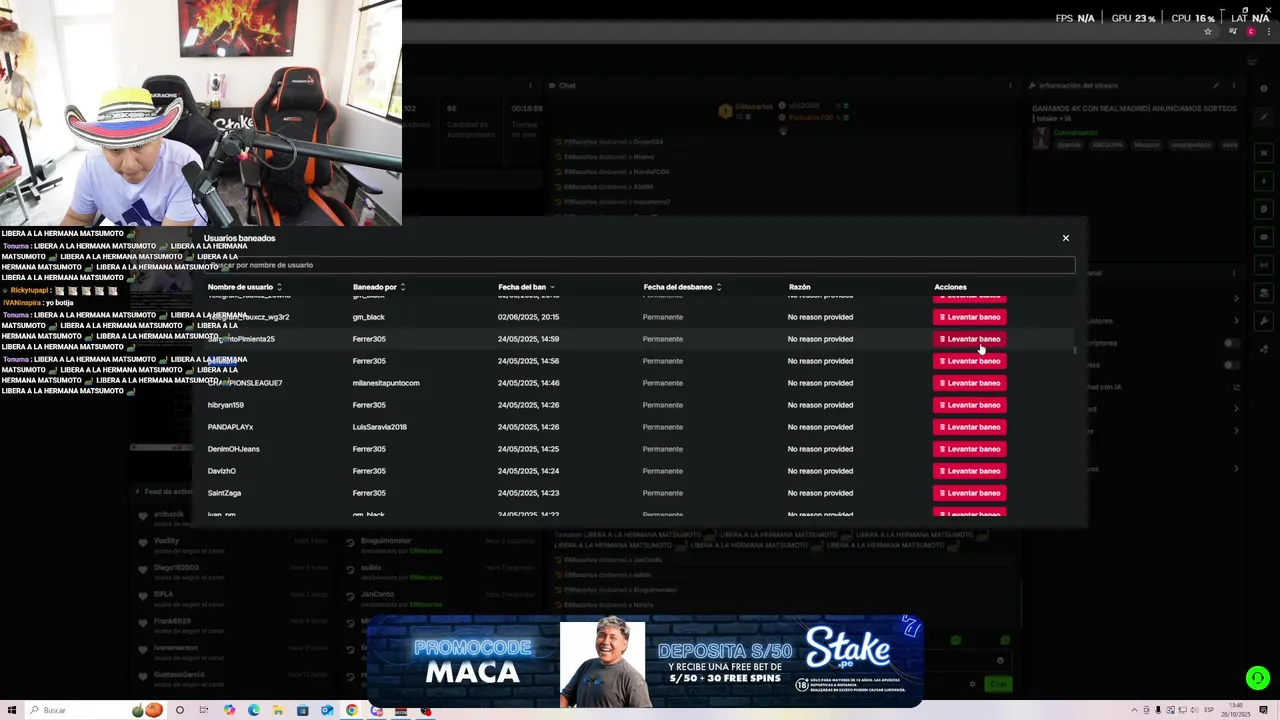This screenshot has height=720, width=1280.
Task: Lift ban in the 24/05/2025, 14:59 row
Action: pyautogui.click(x=969, y=339)
